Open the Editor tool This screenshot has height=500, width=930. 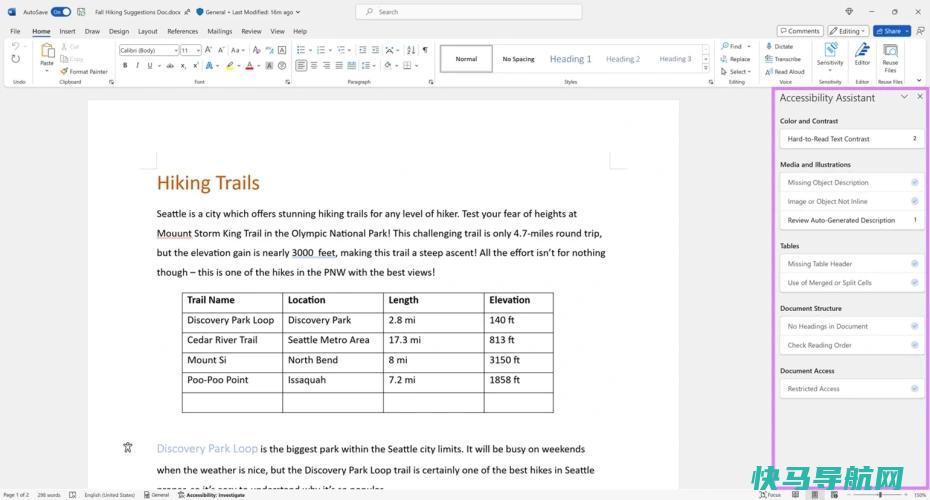pos(862,54)
